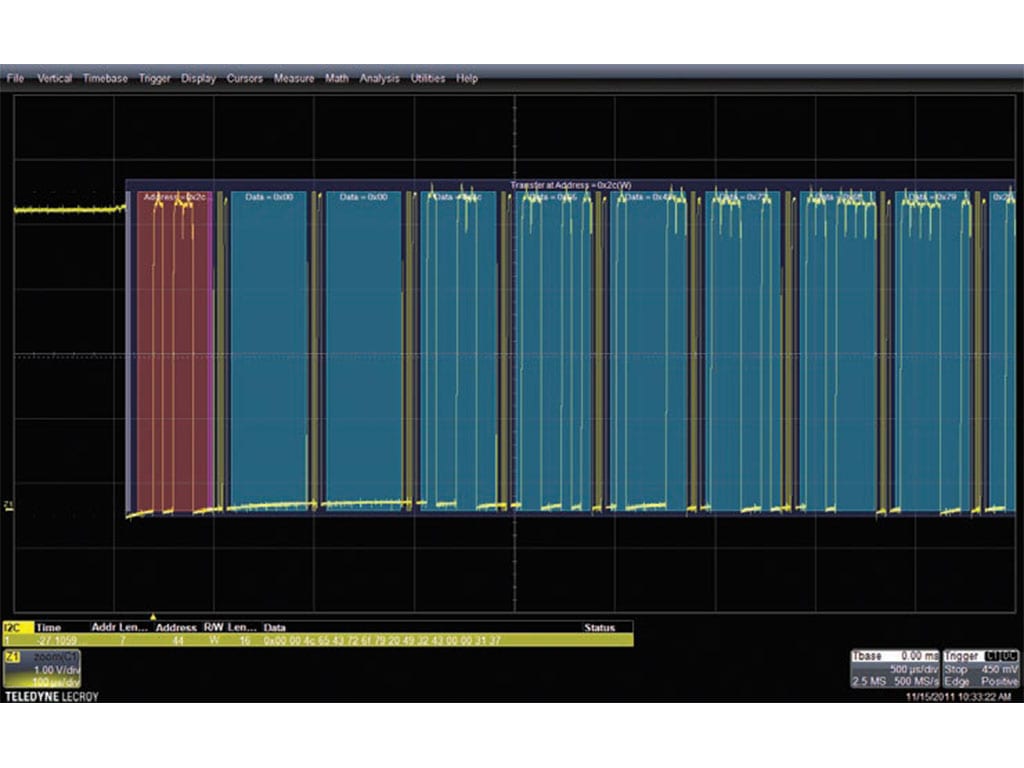Open the File menu
The width and height of the screenshot is (1024, 768).
point(14,78)
